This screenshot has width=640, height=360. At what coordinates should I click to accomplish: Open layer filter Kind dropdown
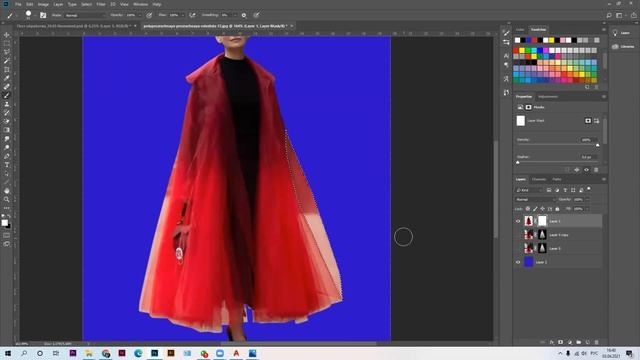coord(529,190)
